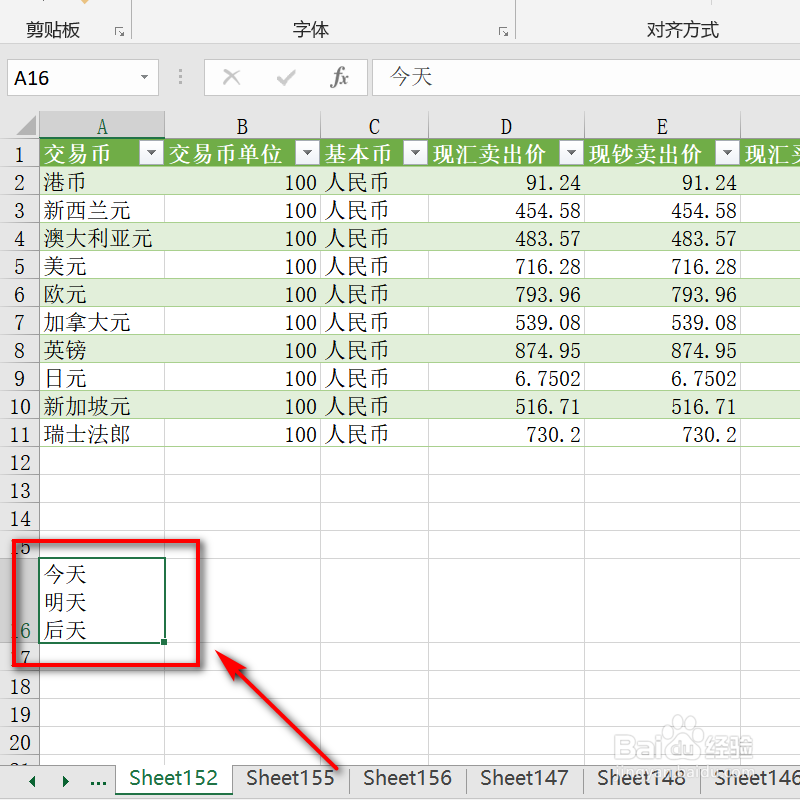Switch to Sheet156 tab
Screen dimensions: 800x800
point(408,779)
